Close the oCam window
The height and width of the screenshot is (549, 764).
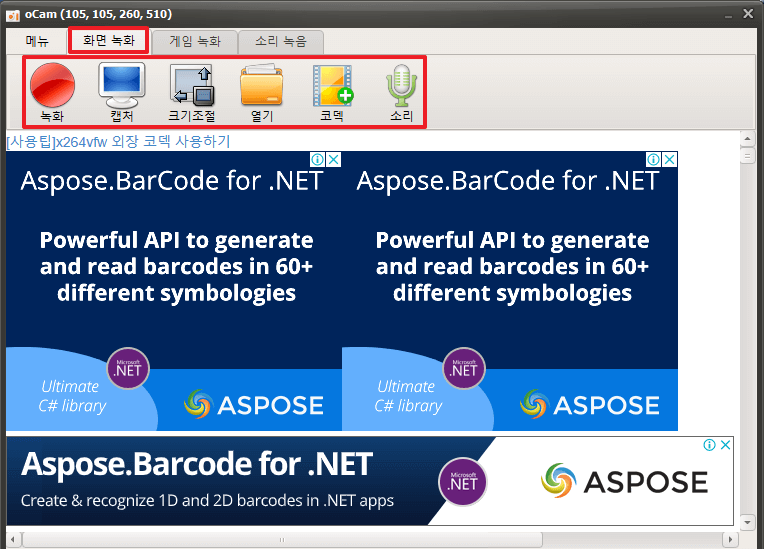748,14
